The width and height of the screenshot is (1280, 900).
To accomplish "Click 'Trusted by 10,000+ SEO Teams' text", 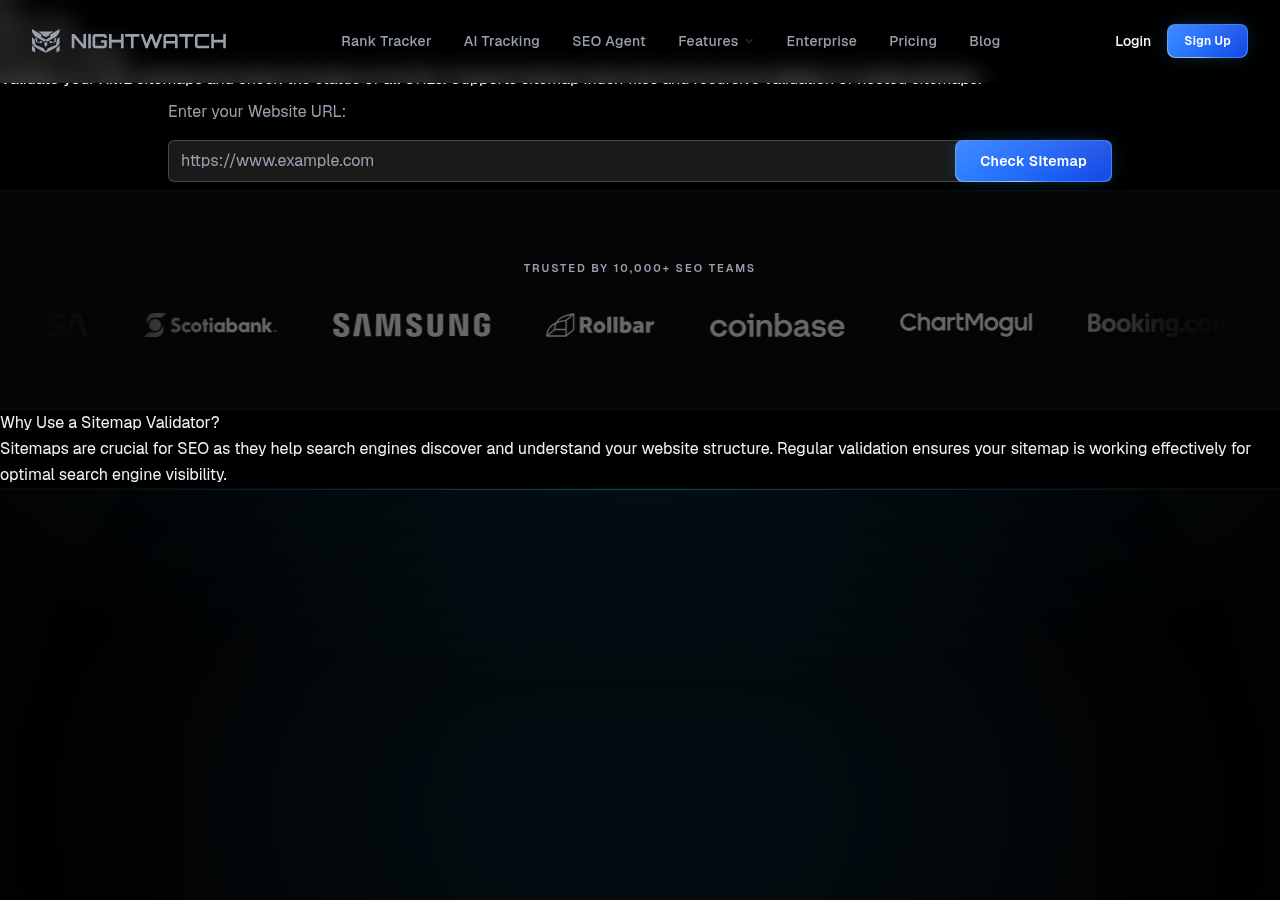I will coord(640,269).
